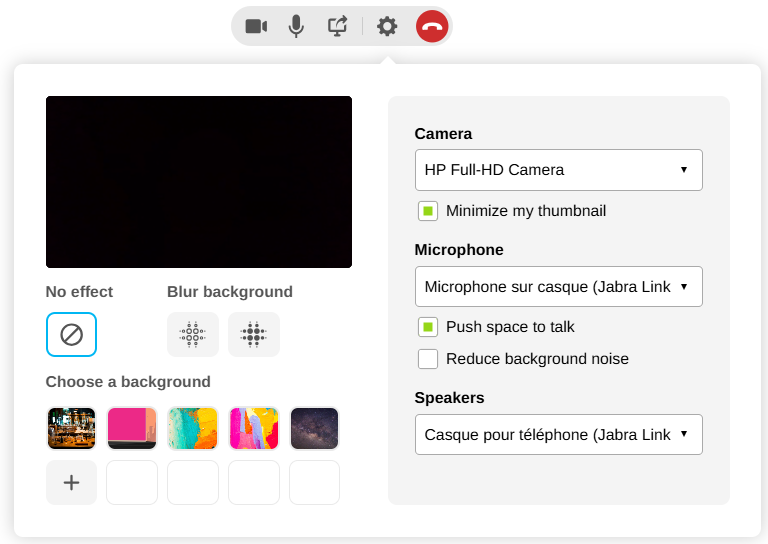Mute the microphone in the top toolbar

(296, 26)
